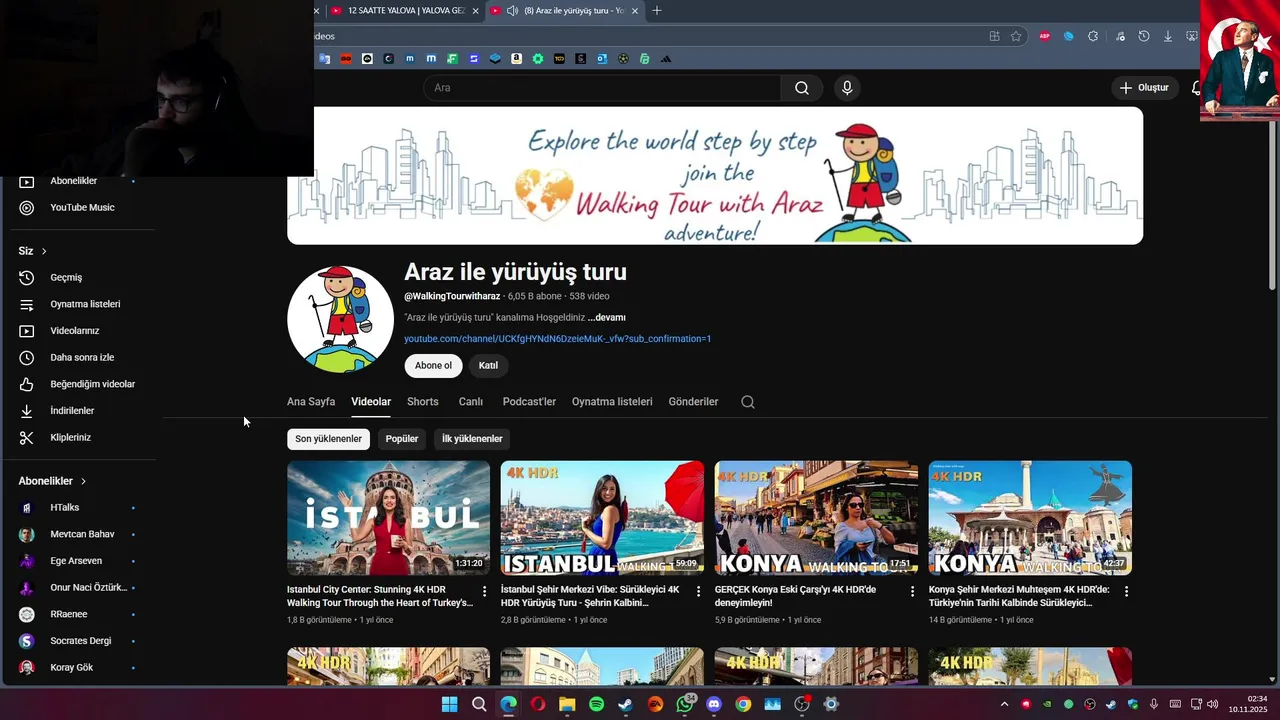This screenshot has width=1280, height=720.
Task: Open browser downloads arrow icon
Action: pos(1167,36)
